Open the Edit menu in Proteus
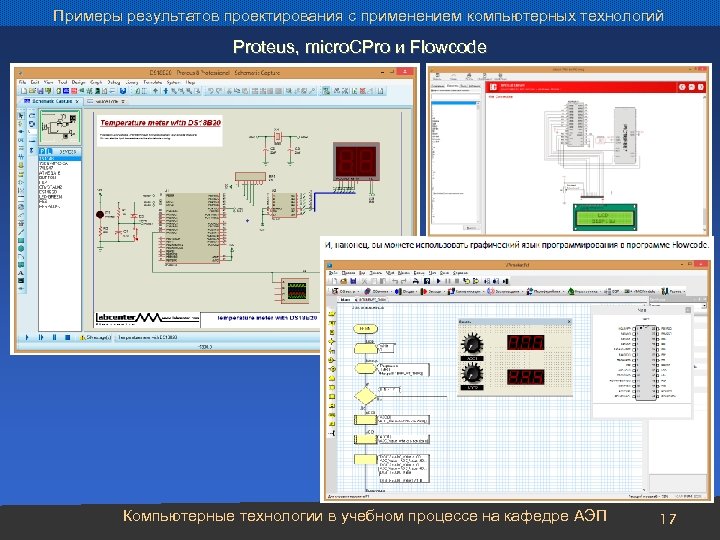The width and height of the screenshot is (720, 540). [35, 82]
